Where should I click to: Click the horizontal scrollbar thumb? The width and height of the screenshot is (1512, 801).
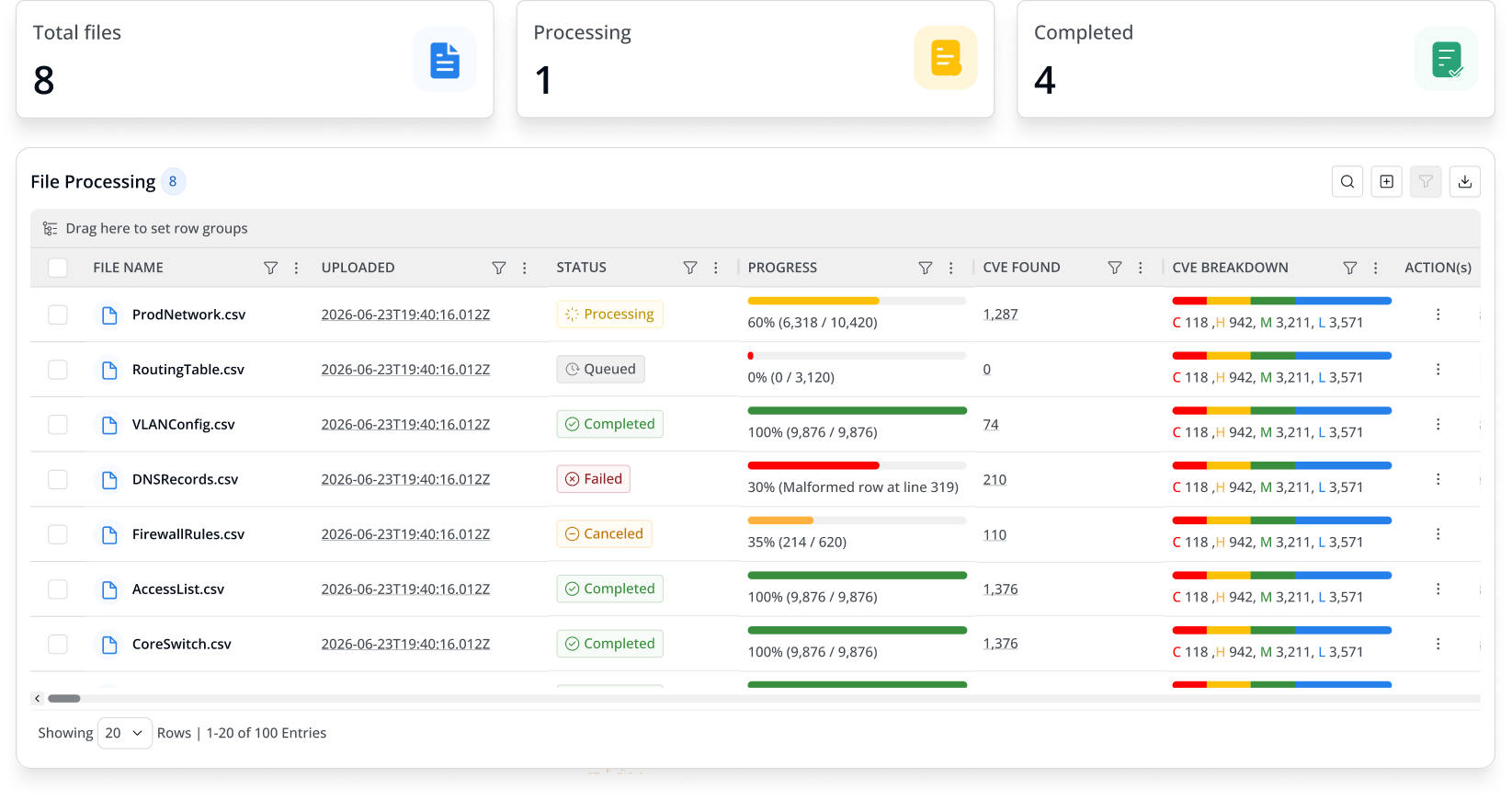[64, 699]
